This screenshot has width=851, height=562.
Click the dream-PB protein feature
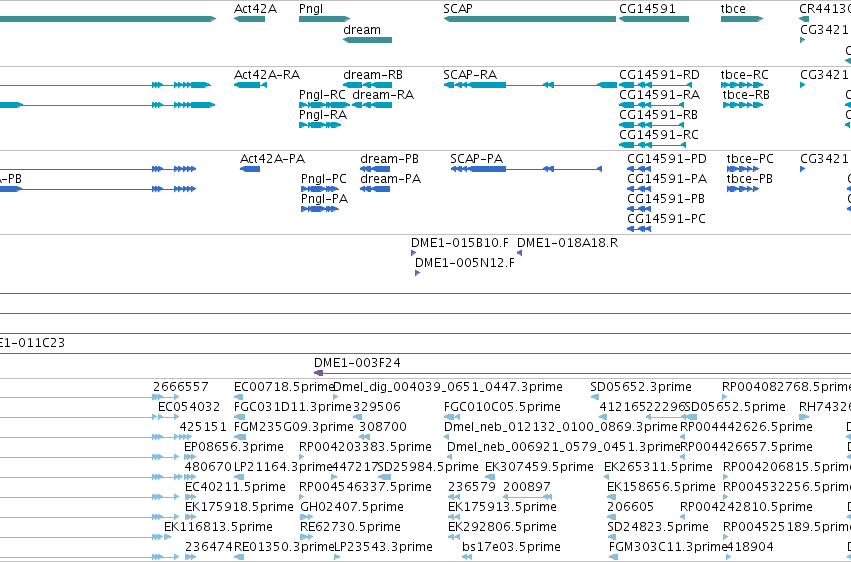click(x=375, y=169)
